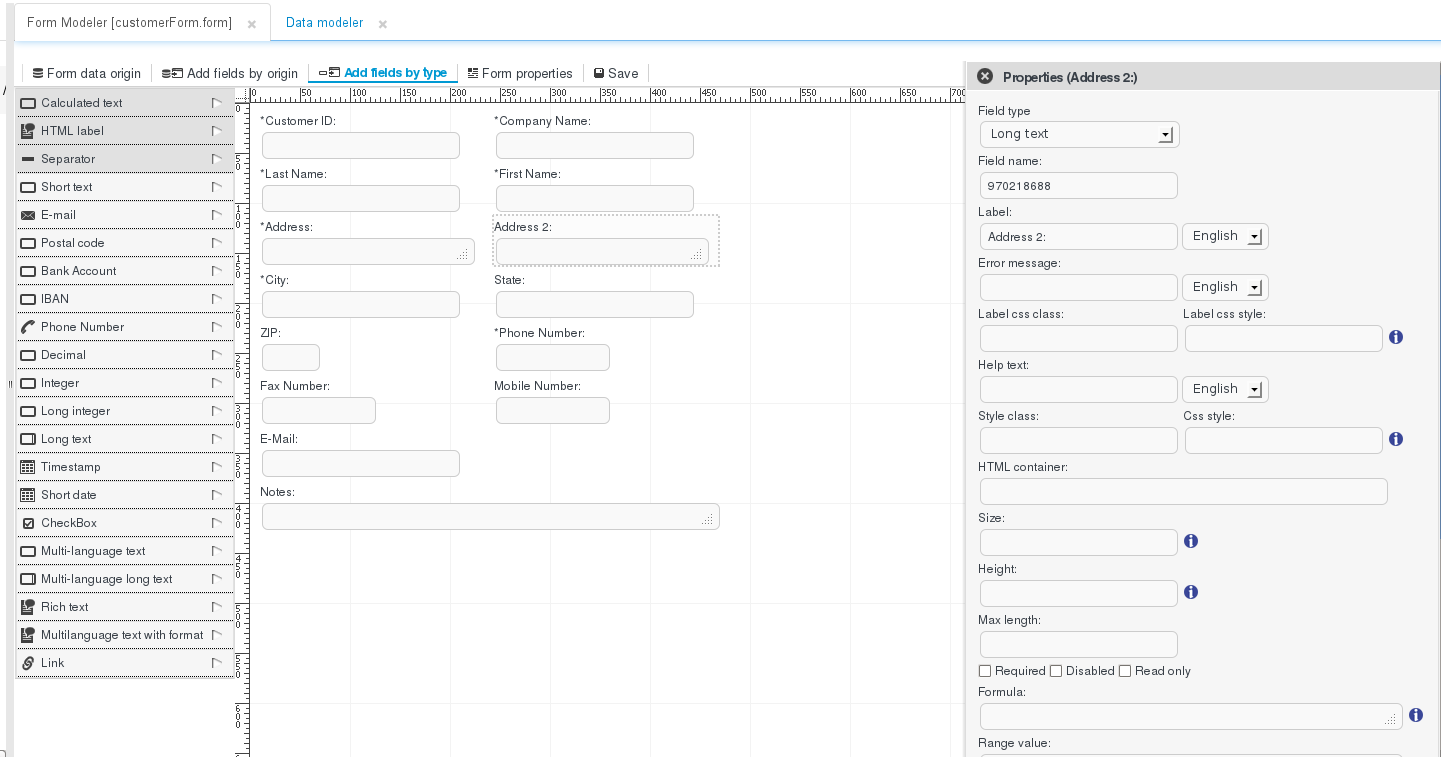Viewport: 1441px width, 757px height.
Task: Click the Phone Number field type icon
Action: coord(28,327)
